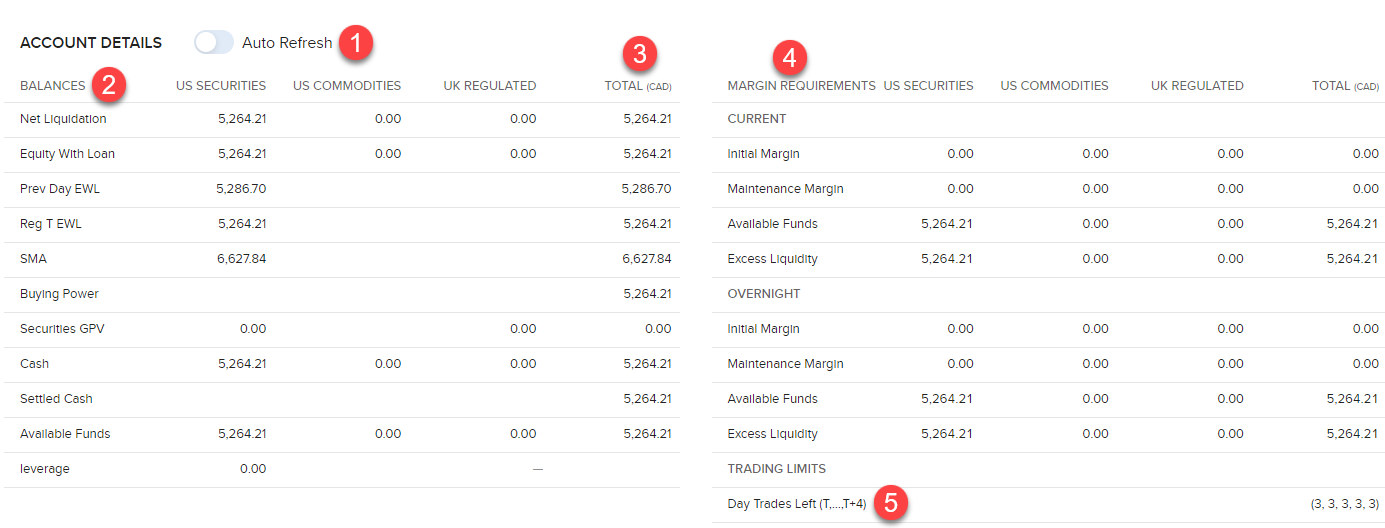
Task: Click Settled Cash total value 5,264.21
Action: [647, 399]
